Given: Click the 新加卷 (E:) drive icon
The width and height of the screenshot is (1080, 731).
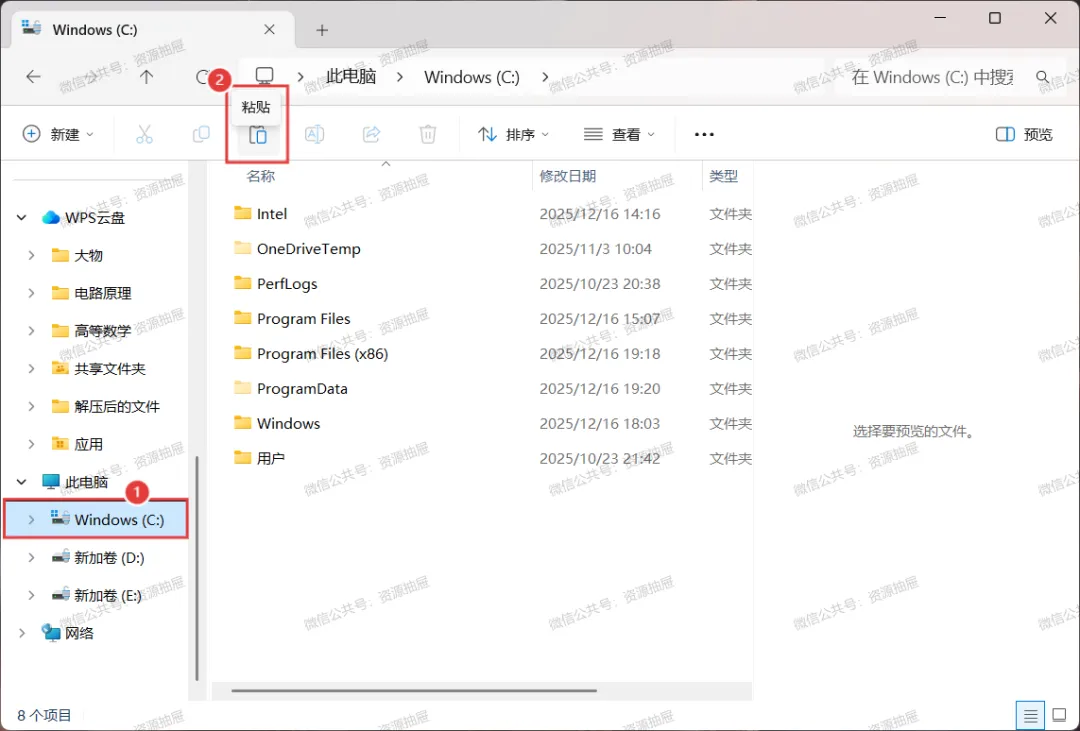Looking at the screenshot, I should [x=61, y=595].
